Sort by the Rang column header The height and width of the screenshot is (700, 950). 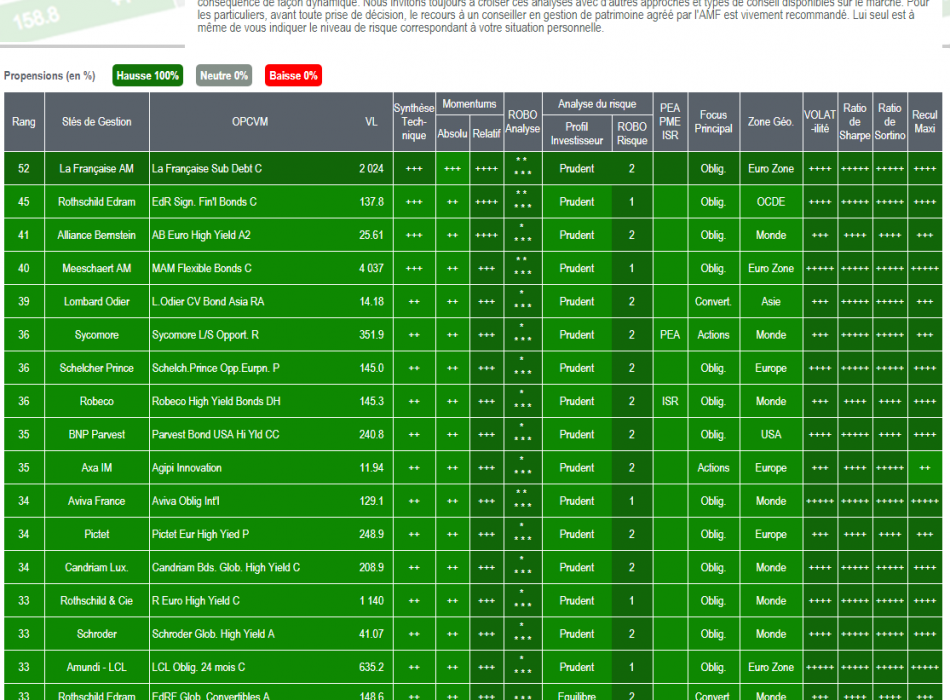[x=24, y=122]
